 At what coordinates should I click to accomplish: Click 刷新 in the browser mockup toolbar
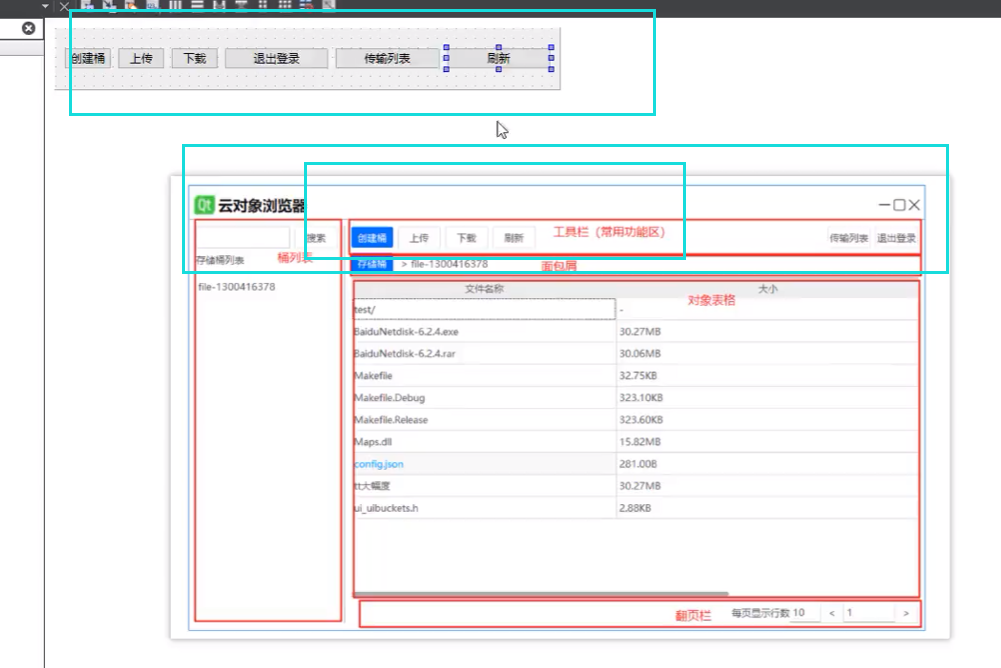click(x=514, y=238)
